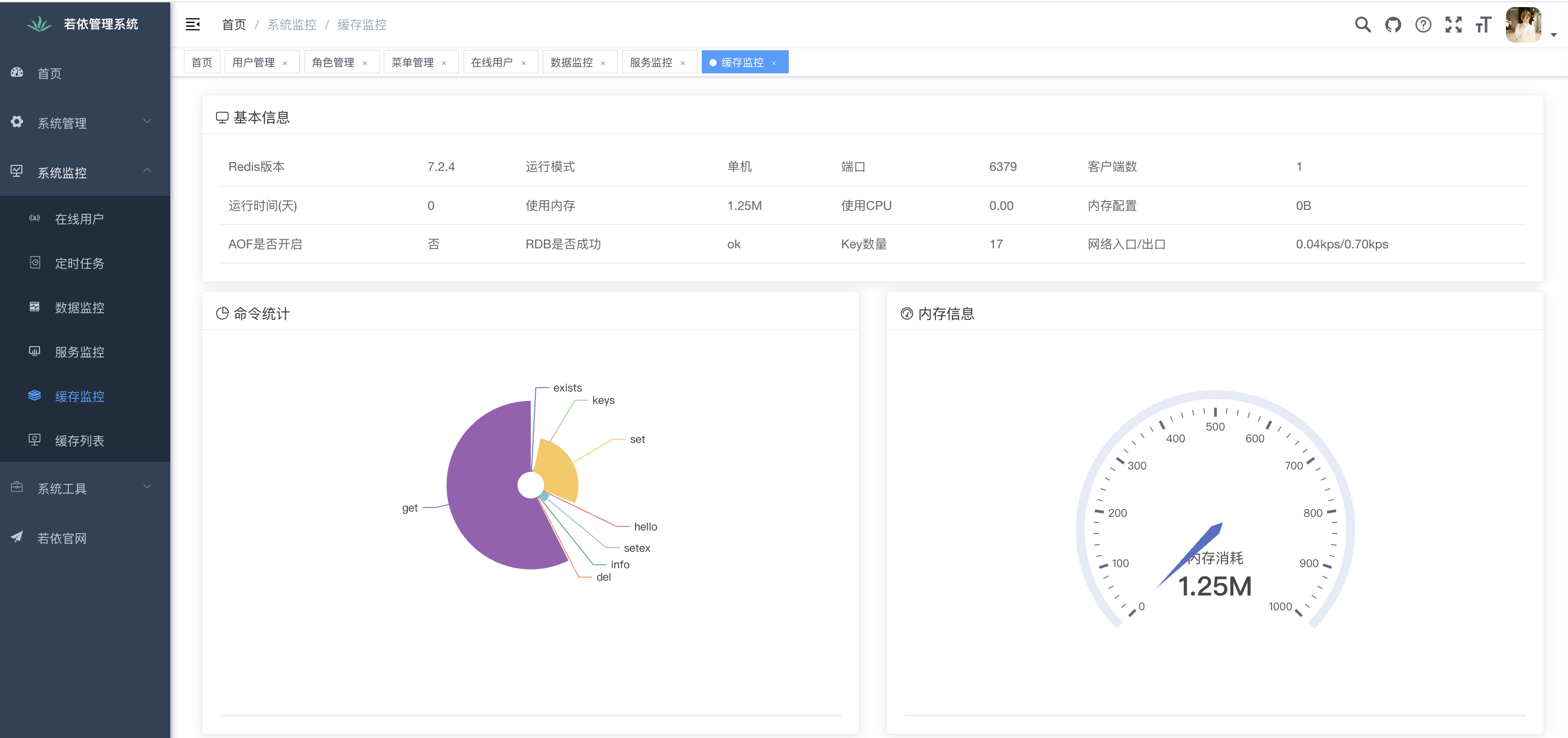Close the 缓存监控 active tab
The height and width of the screenshot is (738, 1568).
[x=773, y=63]
